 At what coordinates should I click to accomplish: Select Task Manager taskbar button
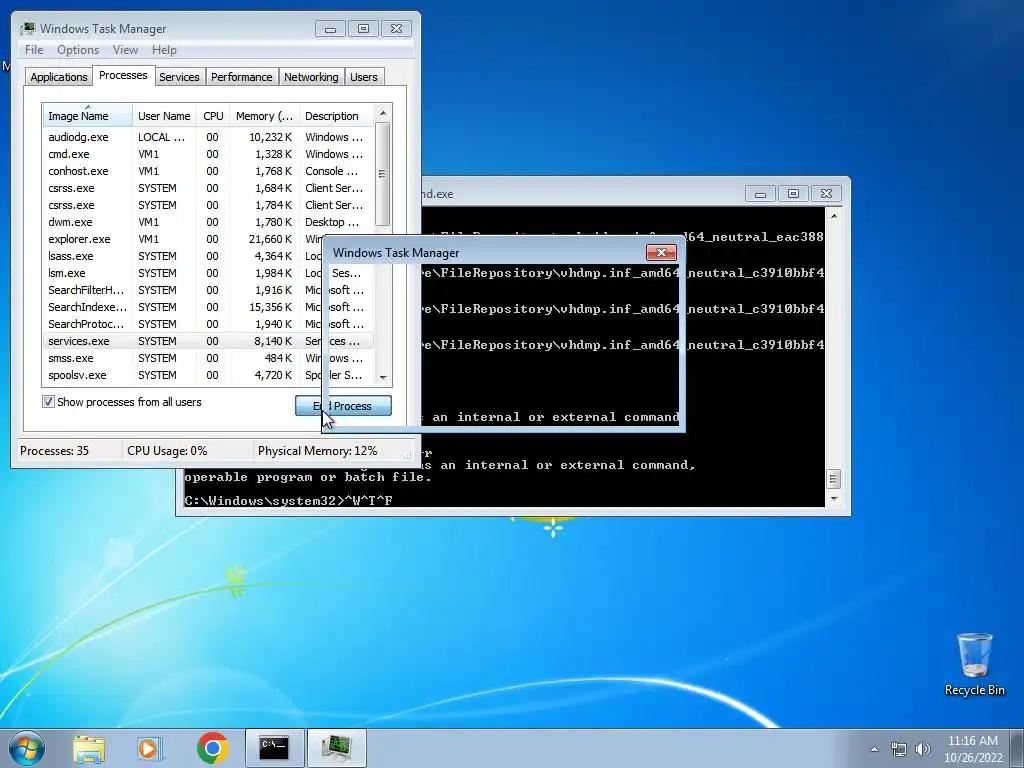(336, 748)
